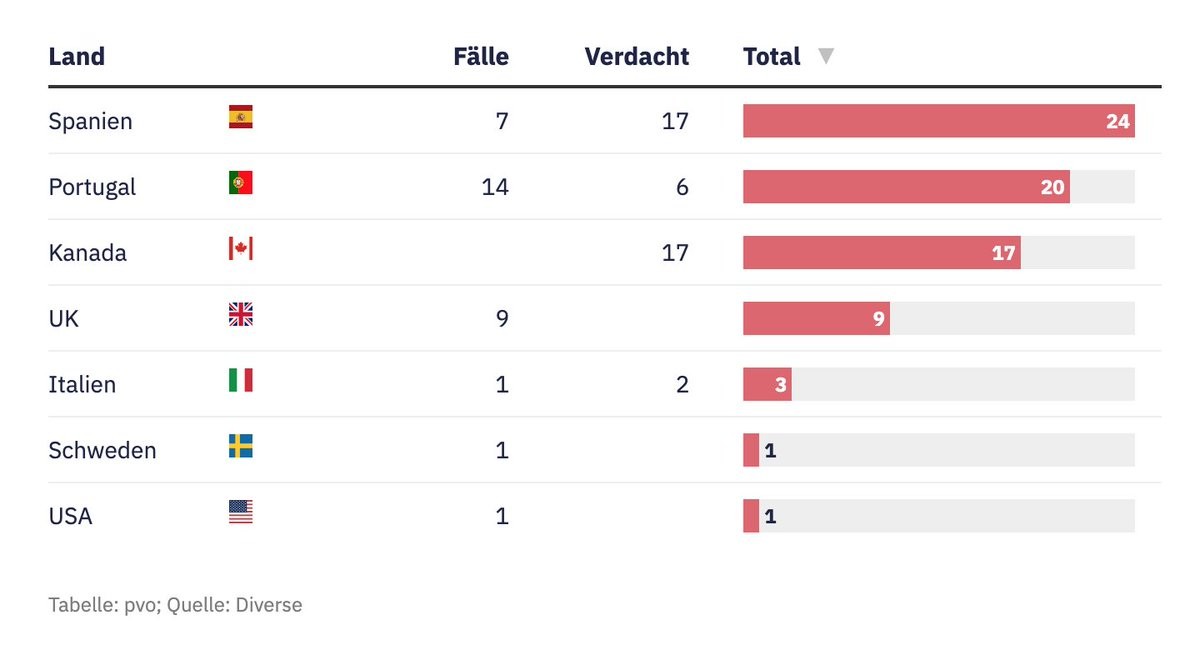Image resolution: width=1200 pixels, height=665 pixels.
Task: Click the Total column header label
Action: 771,56
